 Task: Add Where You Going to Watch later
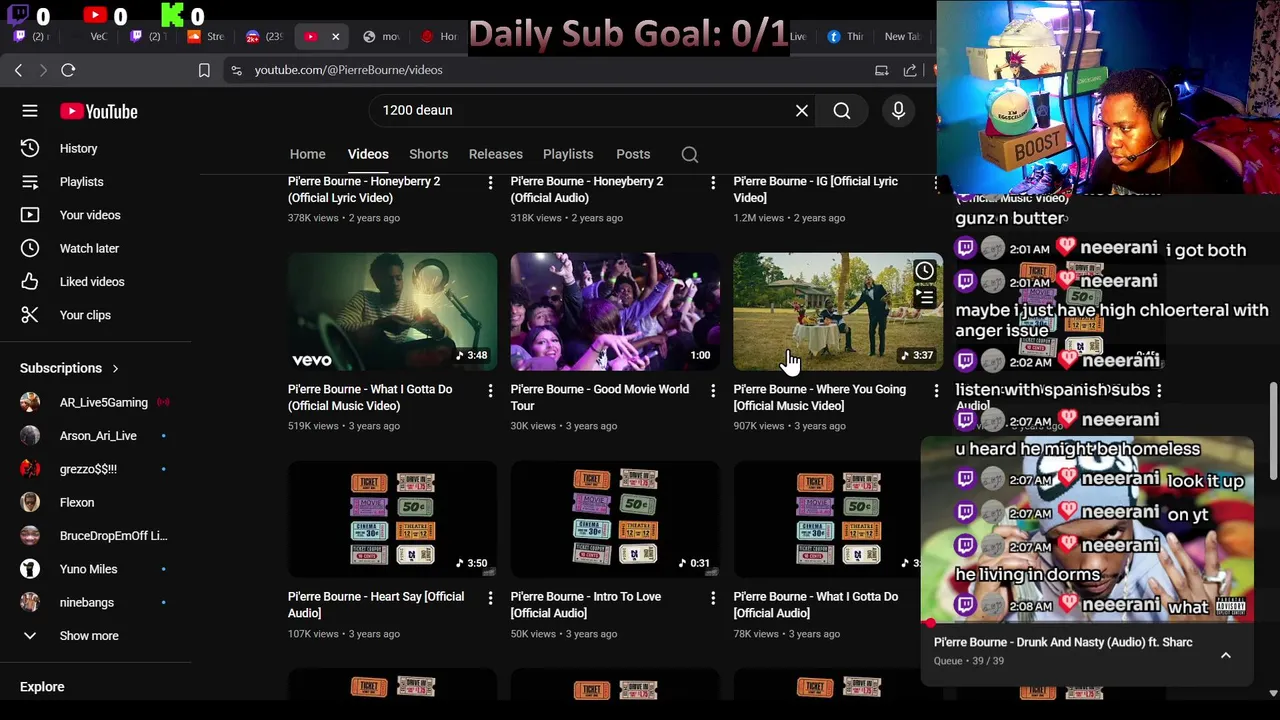click(925, 271)
